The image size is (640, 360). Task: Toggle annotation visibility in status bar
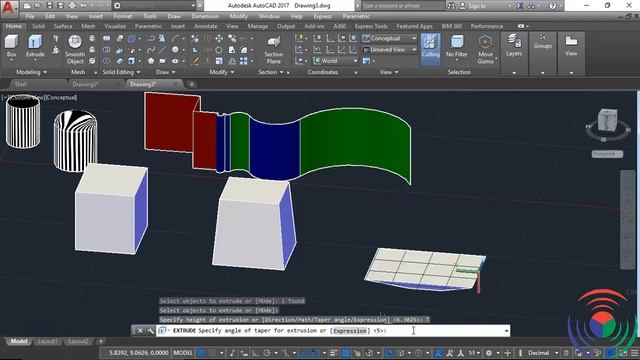[438, 353]
